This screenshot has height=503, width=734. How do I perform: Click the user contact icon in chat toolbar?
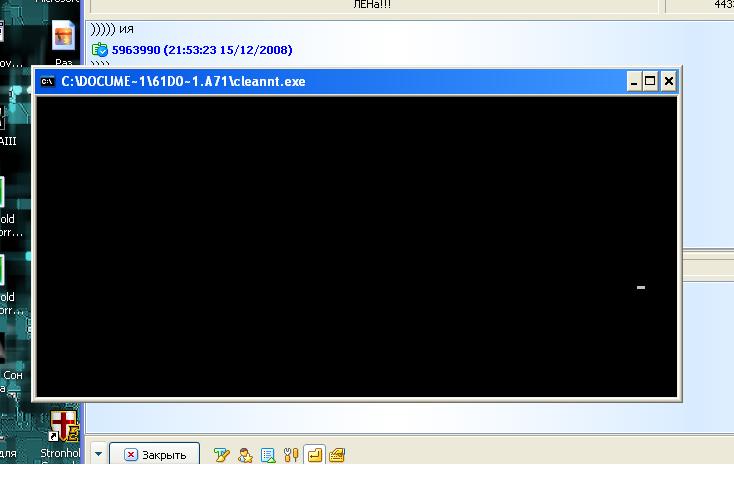(x=245, y=455)
